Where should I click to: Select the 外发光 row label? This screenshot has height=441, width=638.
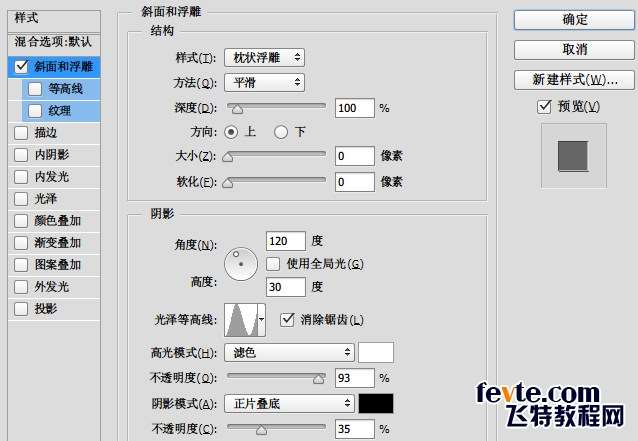point(52,286)
